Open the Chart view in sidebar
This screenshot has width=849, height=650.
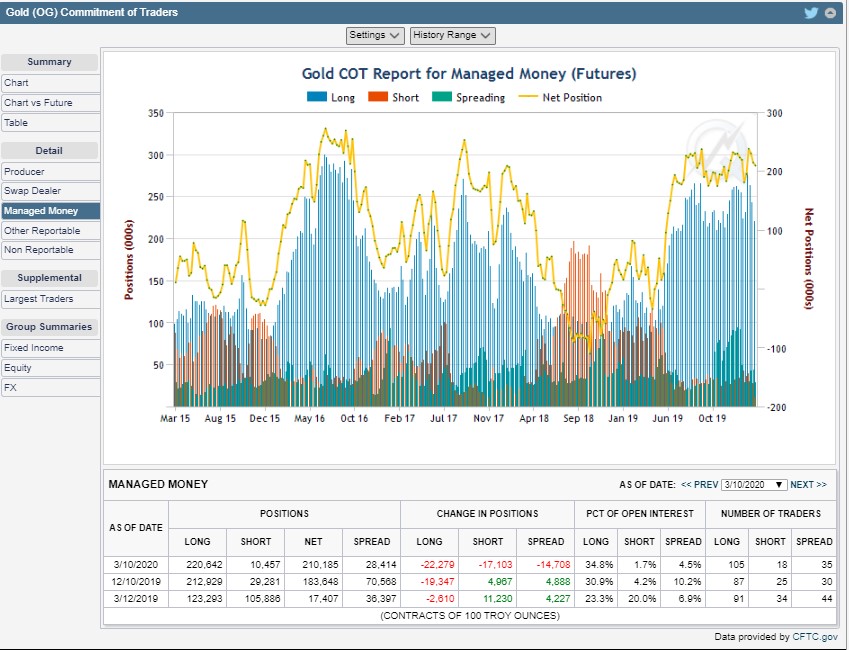click(x=50, y=83)
